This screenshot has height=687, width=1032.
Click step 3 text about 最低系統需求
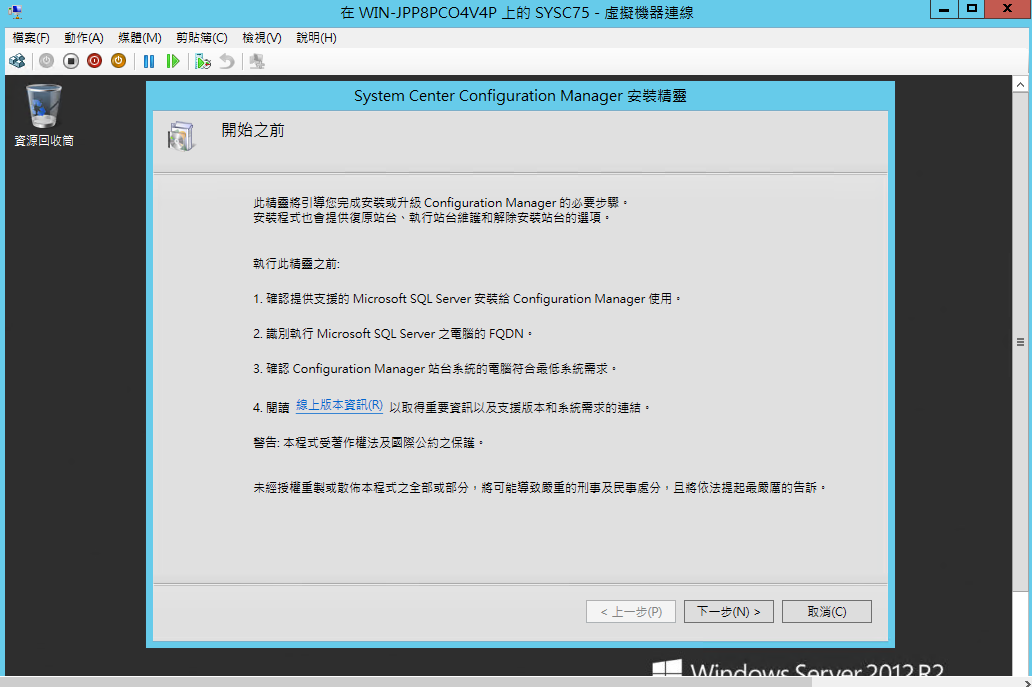coord(434,369)
